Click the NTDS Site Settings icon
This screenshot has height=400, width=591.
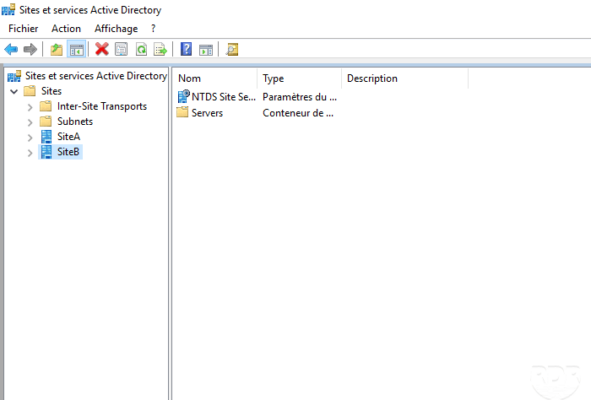(x=183, y=97)
